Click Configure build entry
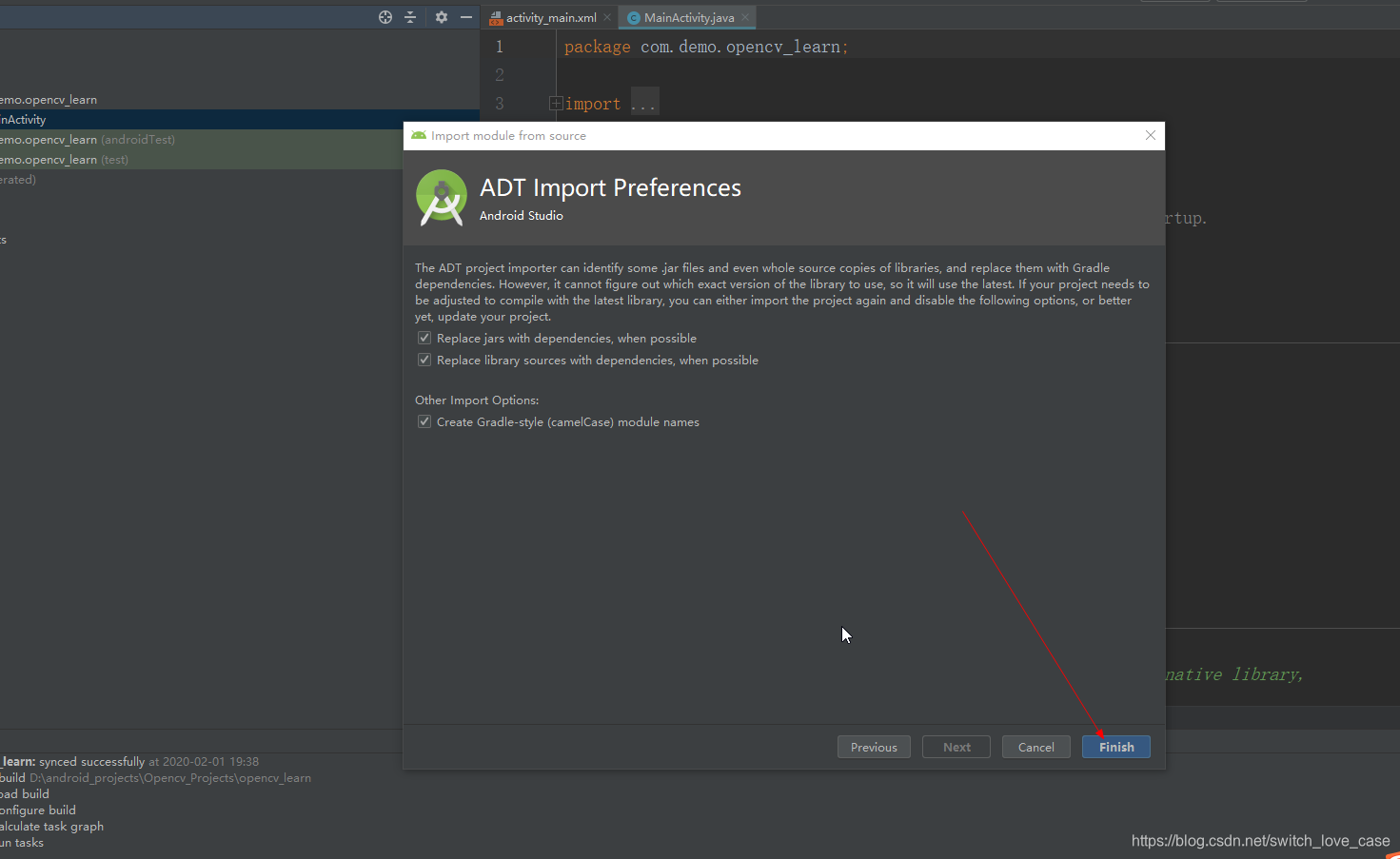The width and height of the screenshot is (1400, 859). (38, 810)
